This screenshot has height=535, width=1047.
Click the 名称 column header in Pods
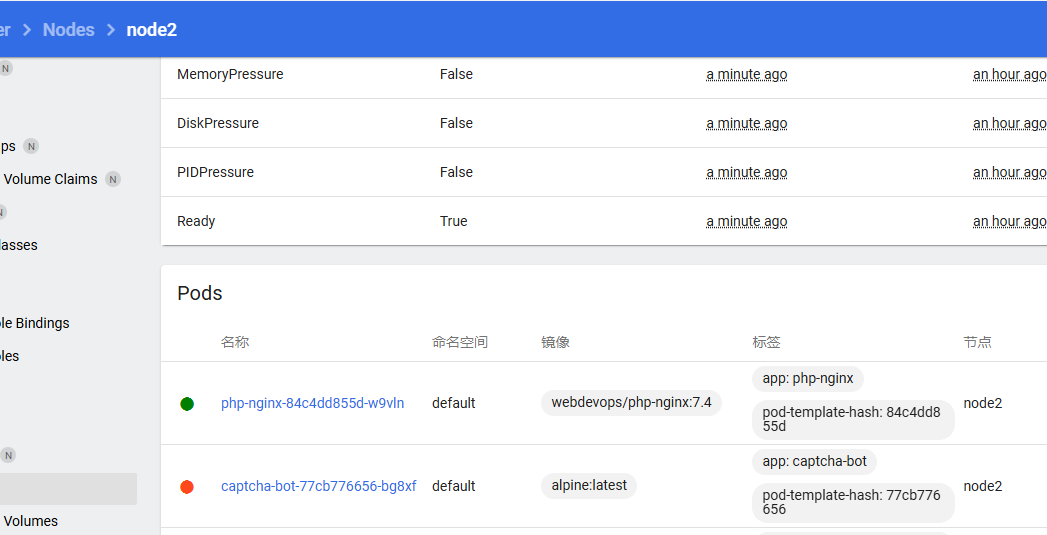coord(235,342)
